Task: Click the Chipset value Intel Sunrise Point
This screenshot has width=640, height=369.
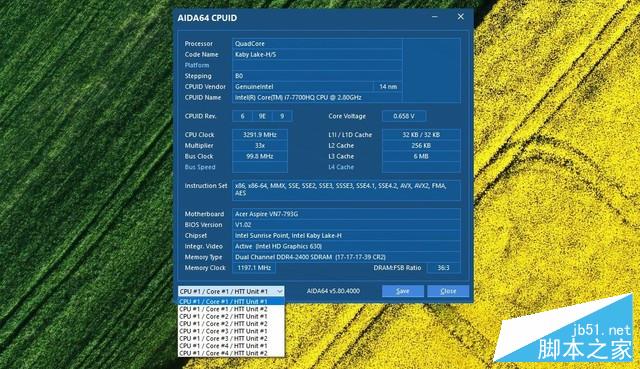Action: point(347,236)
